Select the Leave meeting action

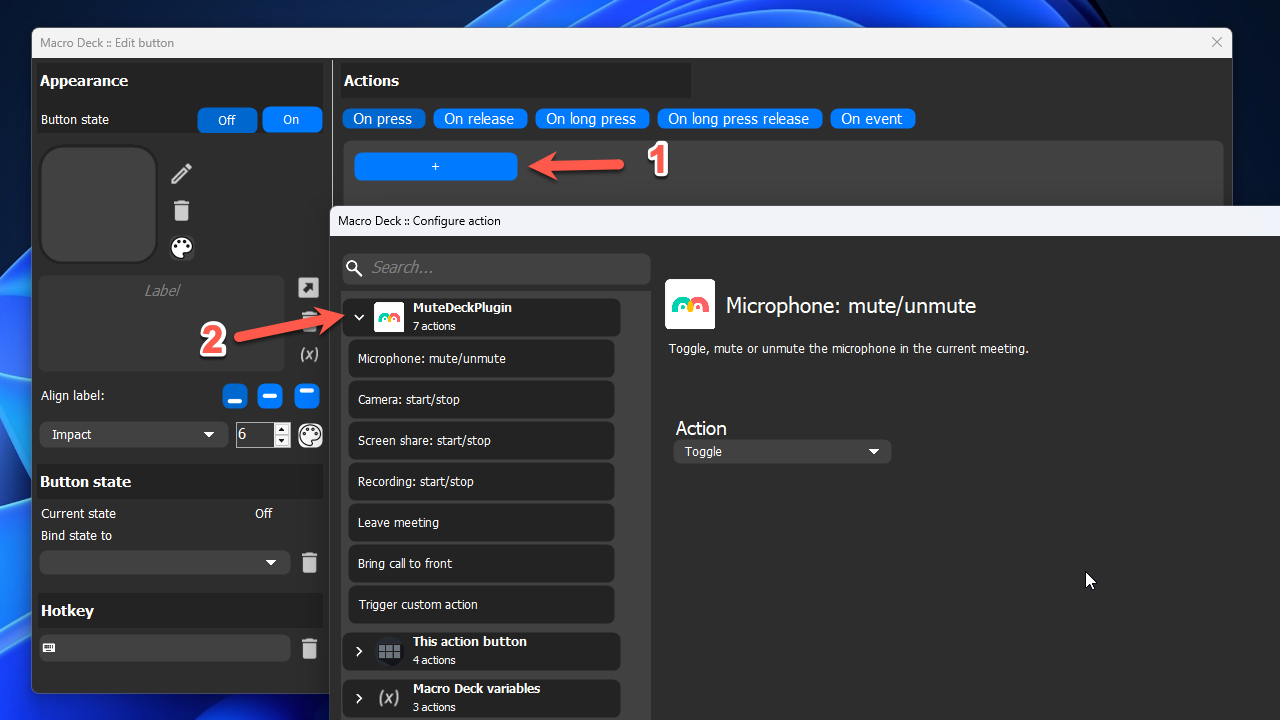pyautogui.click(x=481, y=523)
